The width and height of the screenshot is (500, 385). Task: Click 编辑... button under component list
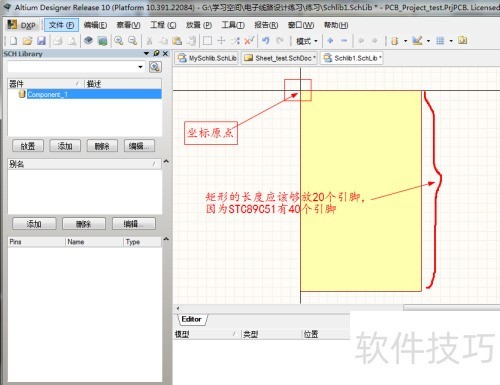coord(139,146)
